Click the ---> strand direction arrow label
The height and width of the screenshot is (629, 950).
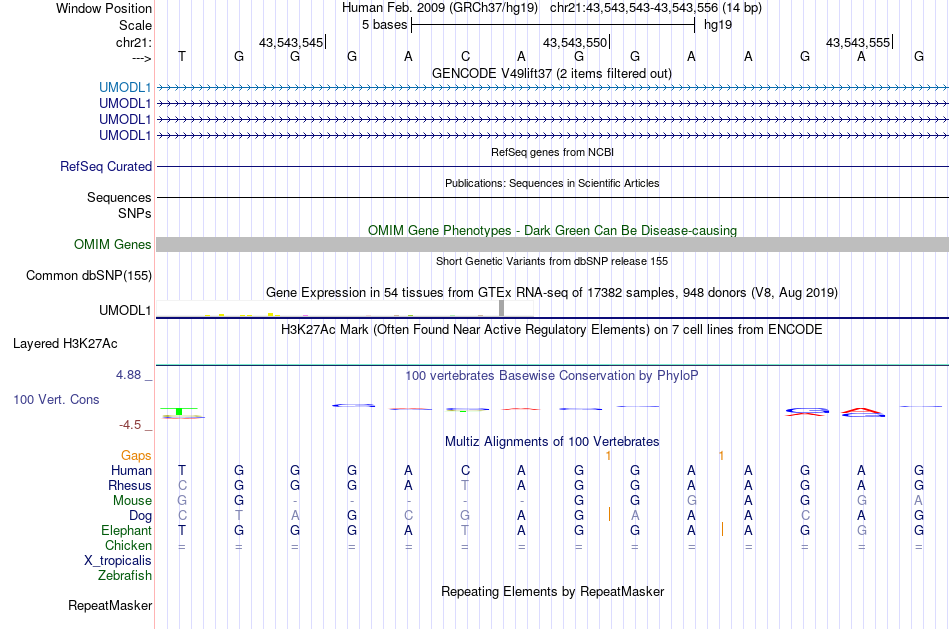142,58
